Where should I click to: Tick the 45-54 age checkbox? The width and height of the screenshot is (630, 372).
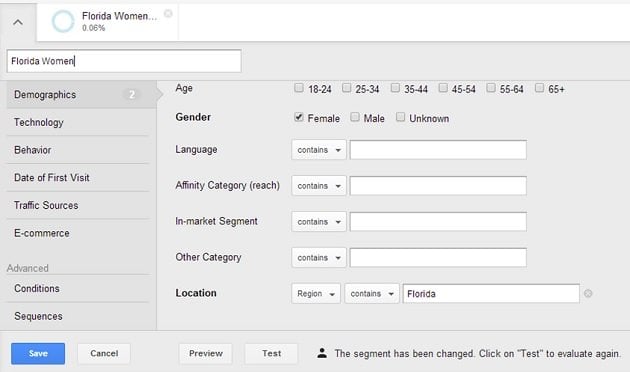tap(443, 88)
